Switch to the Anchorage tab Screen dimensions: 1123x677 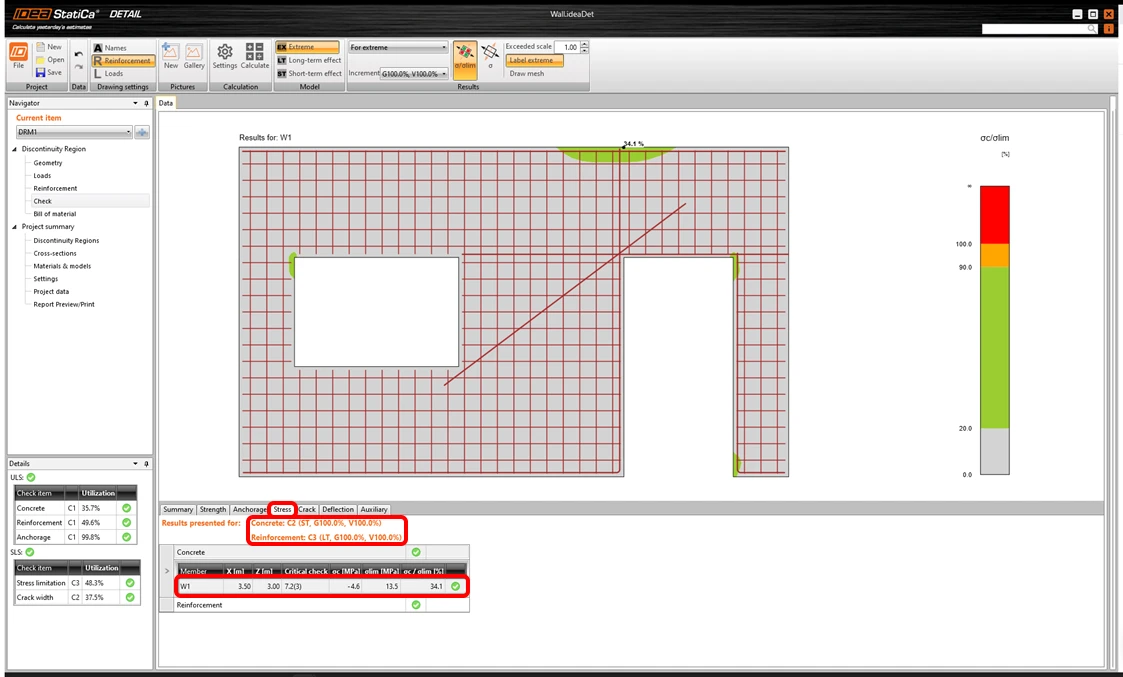click(249, 509)
